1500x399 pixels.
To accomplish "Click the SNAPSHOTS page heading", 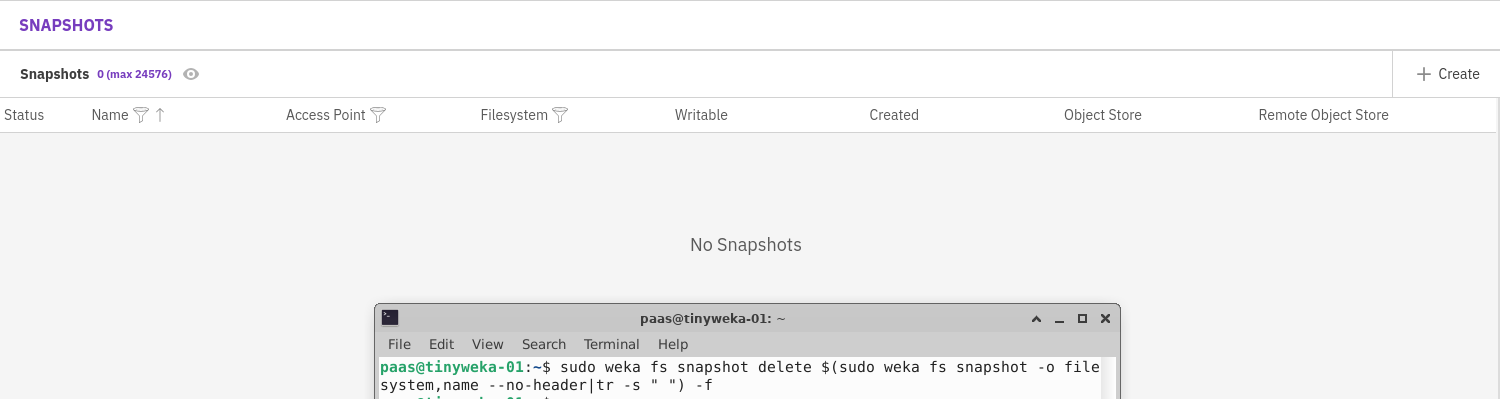I will pos(66,25).
